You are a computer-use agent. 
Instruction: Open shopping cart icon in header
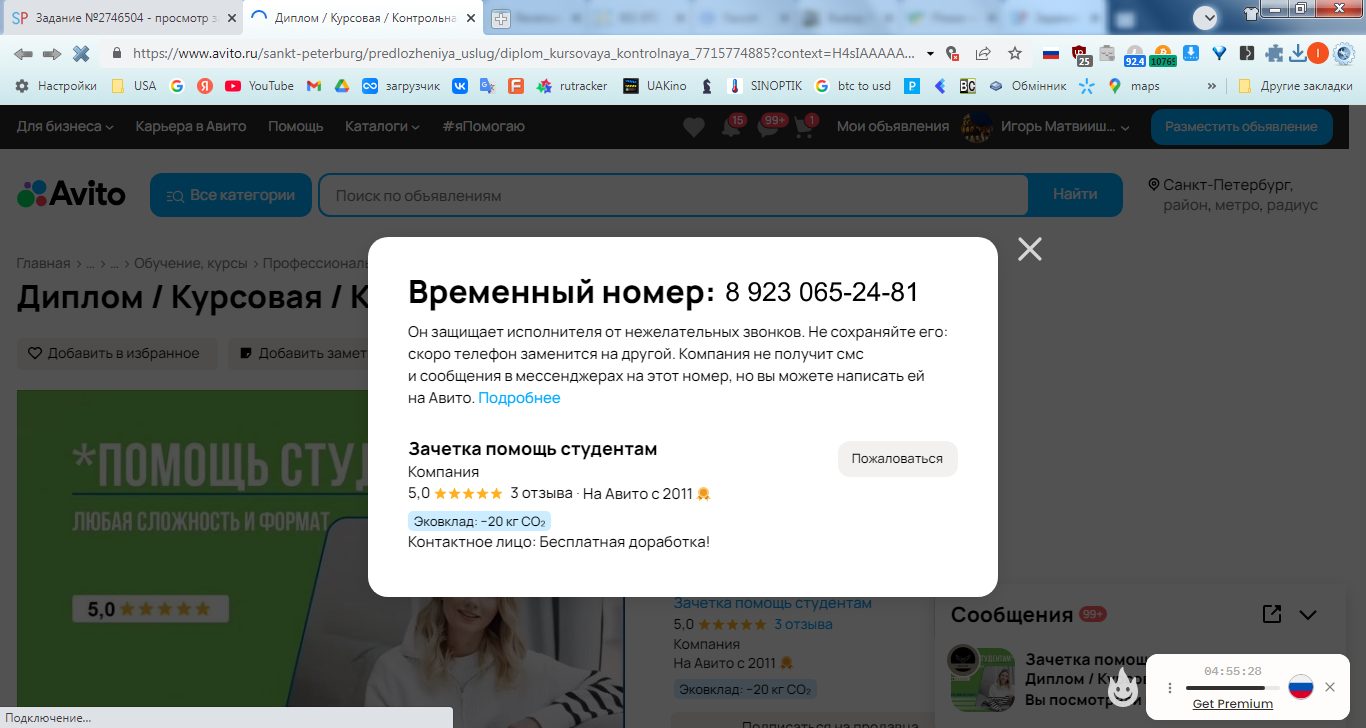[805, 127]
